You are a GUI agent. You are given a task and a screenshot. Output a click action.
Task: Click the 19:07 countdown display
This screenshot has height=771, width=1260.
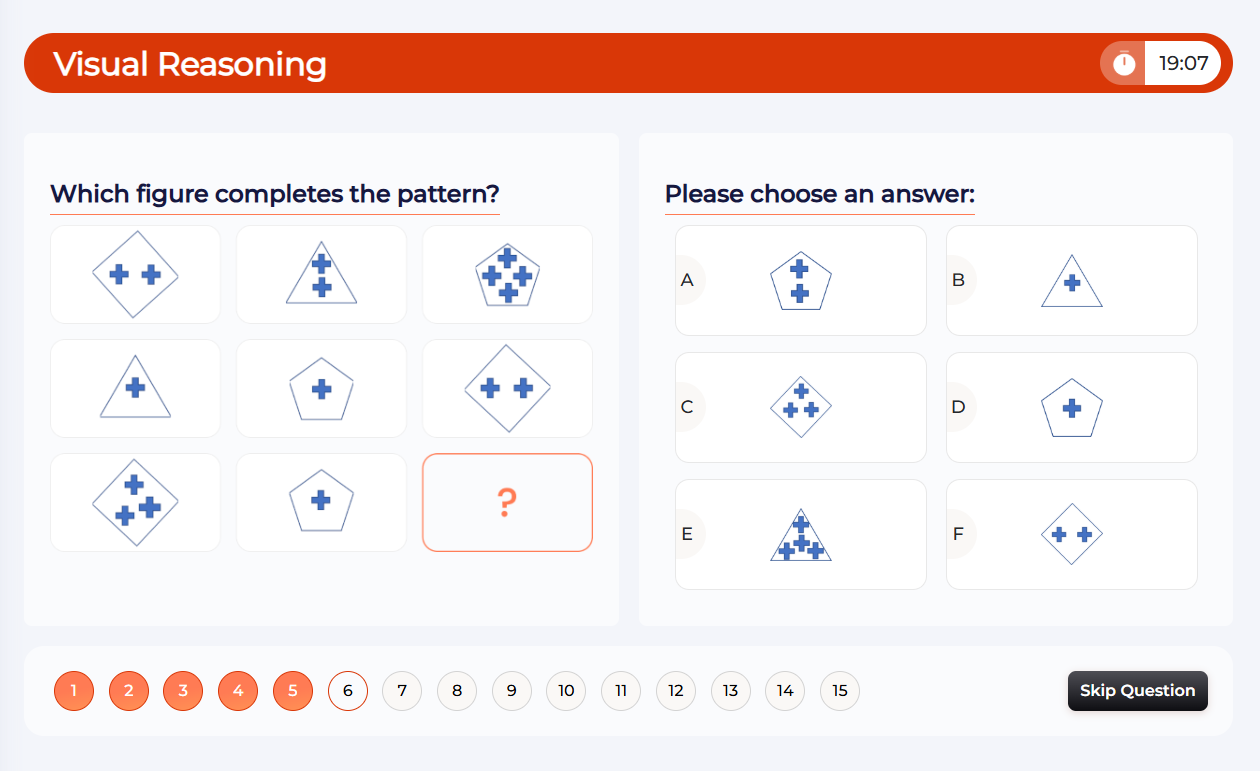coord(1183,64)
